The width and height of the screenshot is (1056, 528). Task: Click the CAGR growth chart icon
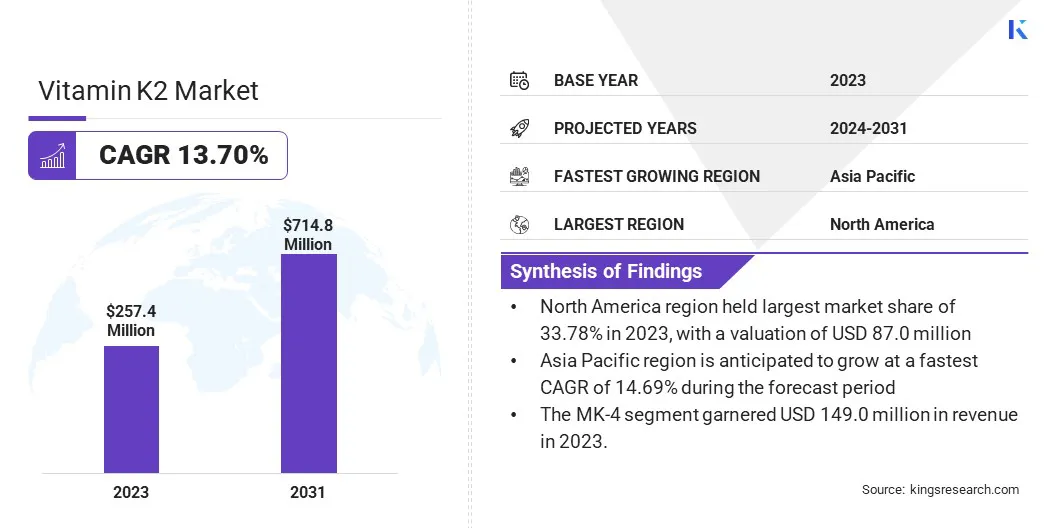click(x=52, y=156)
